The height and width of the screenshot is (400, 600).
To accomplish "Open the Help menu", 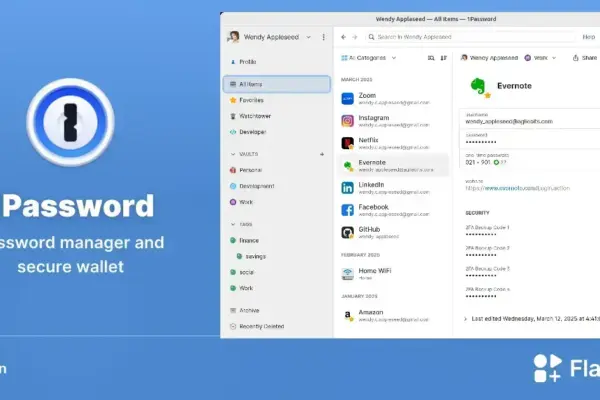I will [x=589, y=37].
